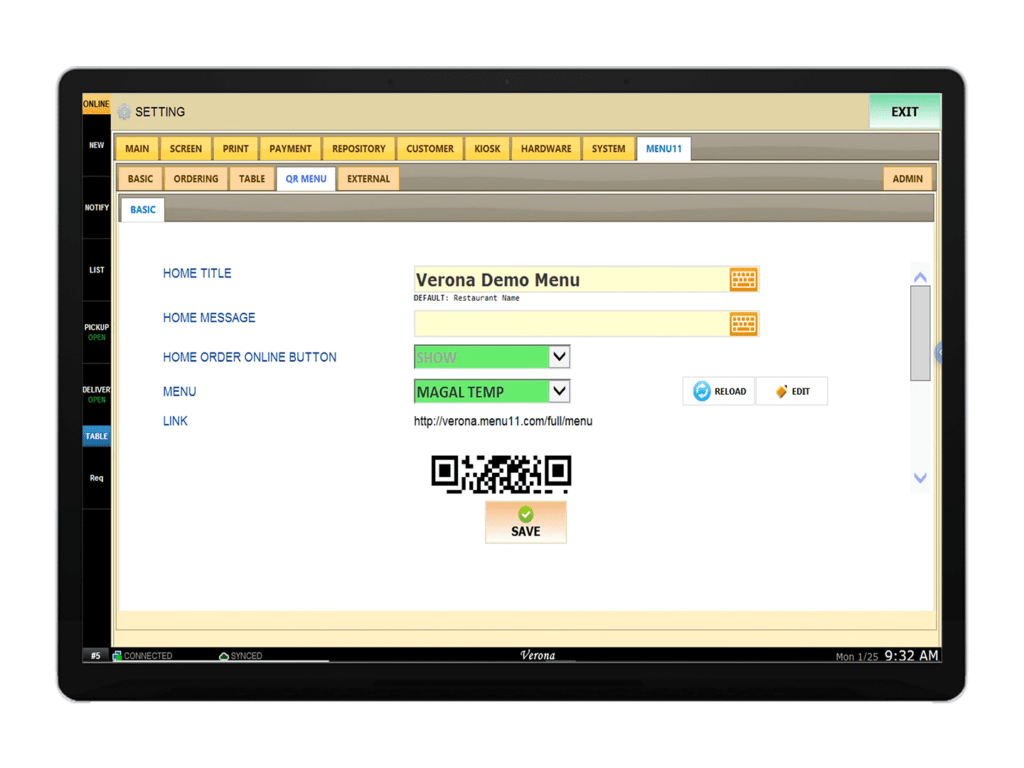Click the Settings gear icon
Screen dimensions: 1024x768
pyautogui.click(x=124, y=112)
